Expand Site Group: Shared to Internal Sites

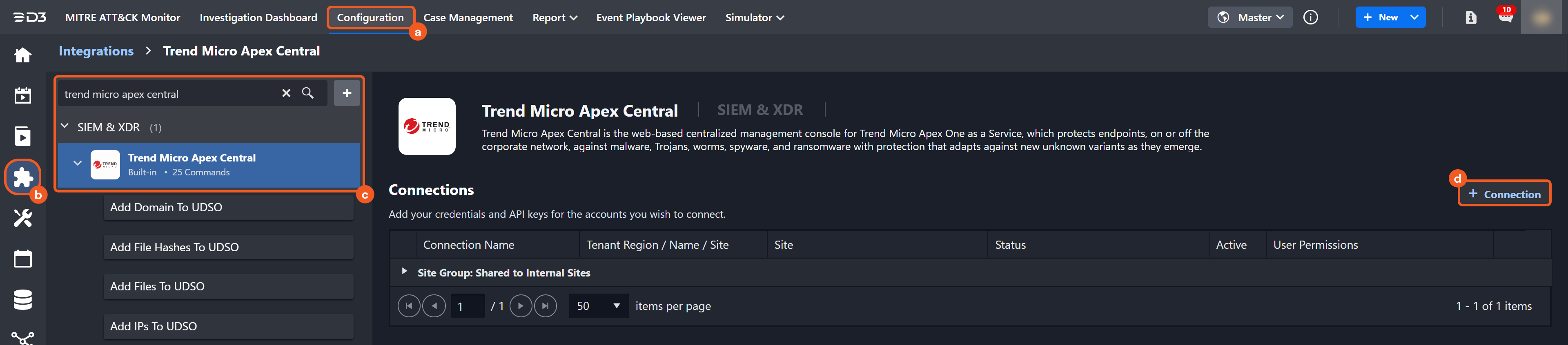click(x=404, y=272)
